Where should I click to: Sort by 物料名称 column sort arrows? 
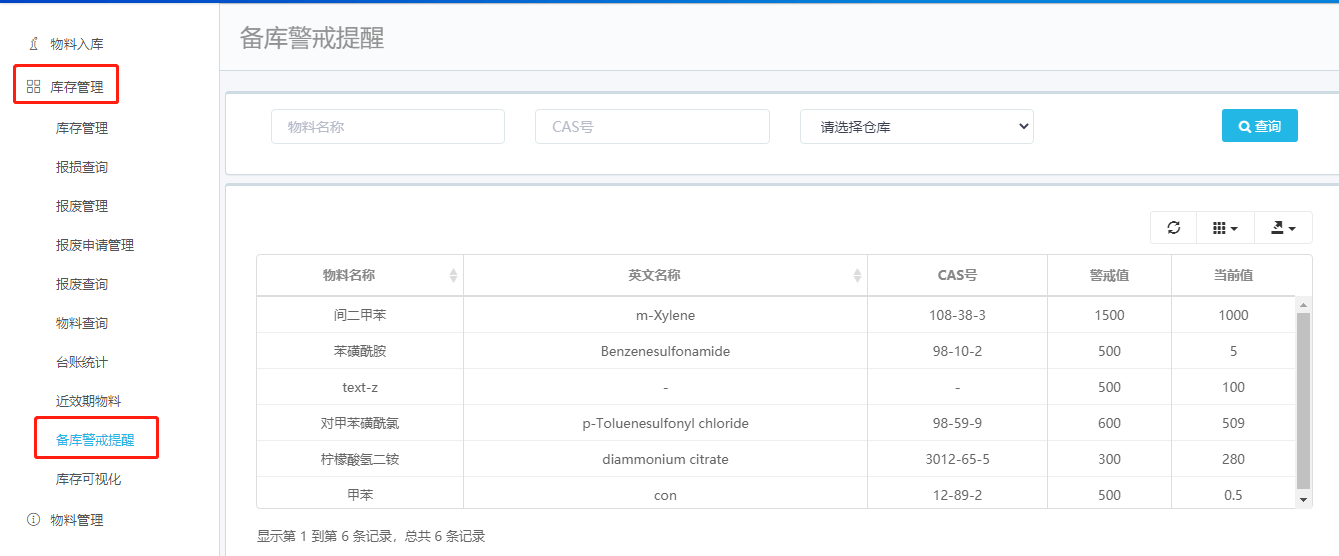[x=453, y=276]
